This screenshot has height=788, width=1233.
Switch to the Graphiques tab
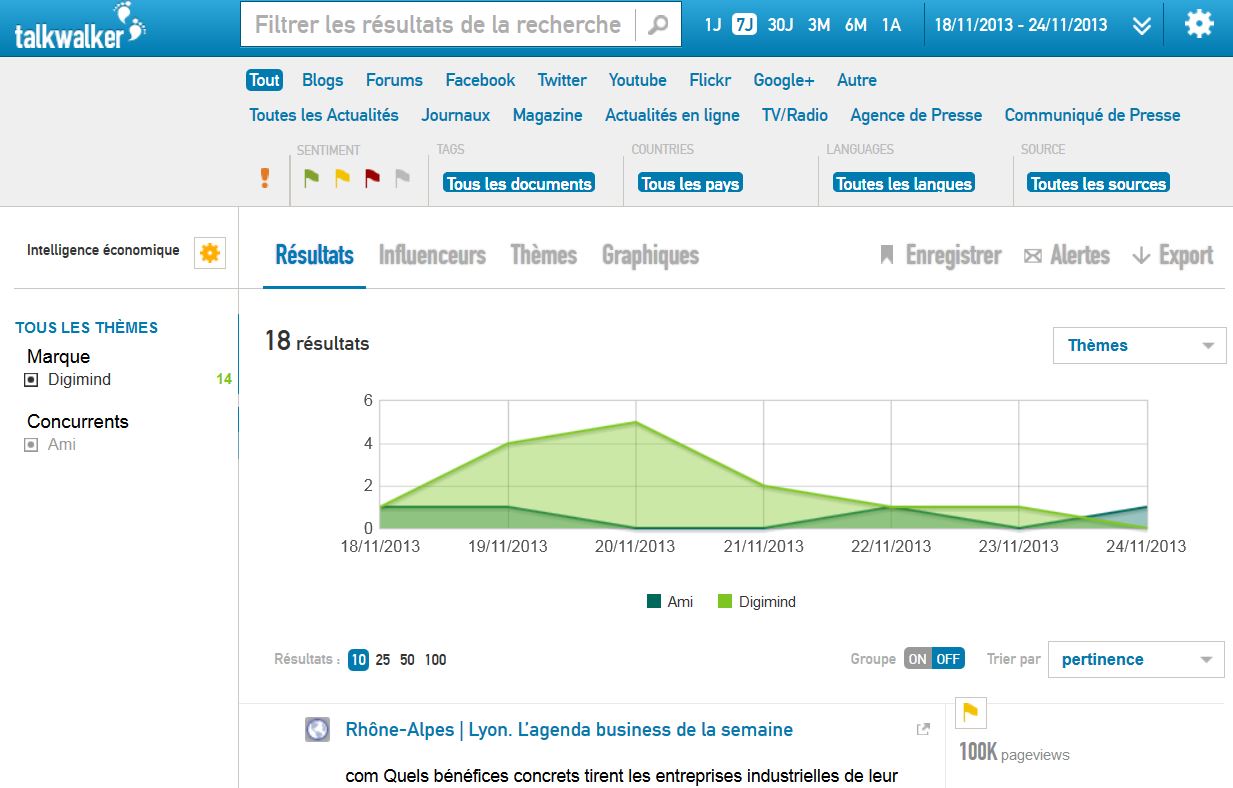(650, 256)
